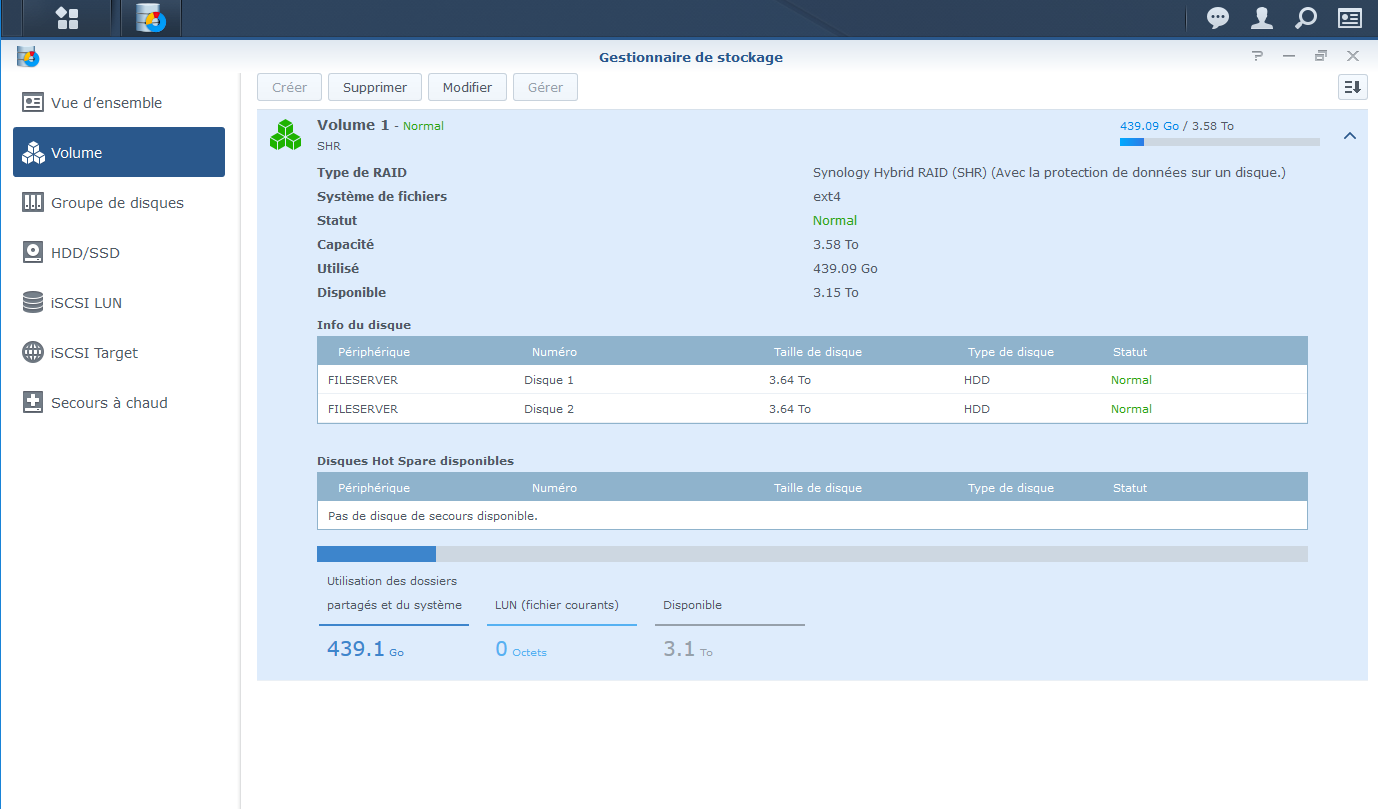Open the iSCSI LUN page
The height and width of the screenshot is (809, 1378).
point(86,303)
